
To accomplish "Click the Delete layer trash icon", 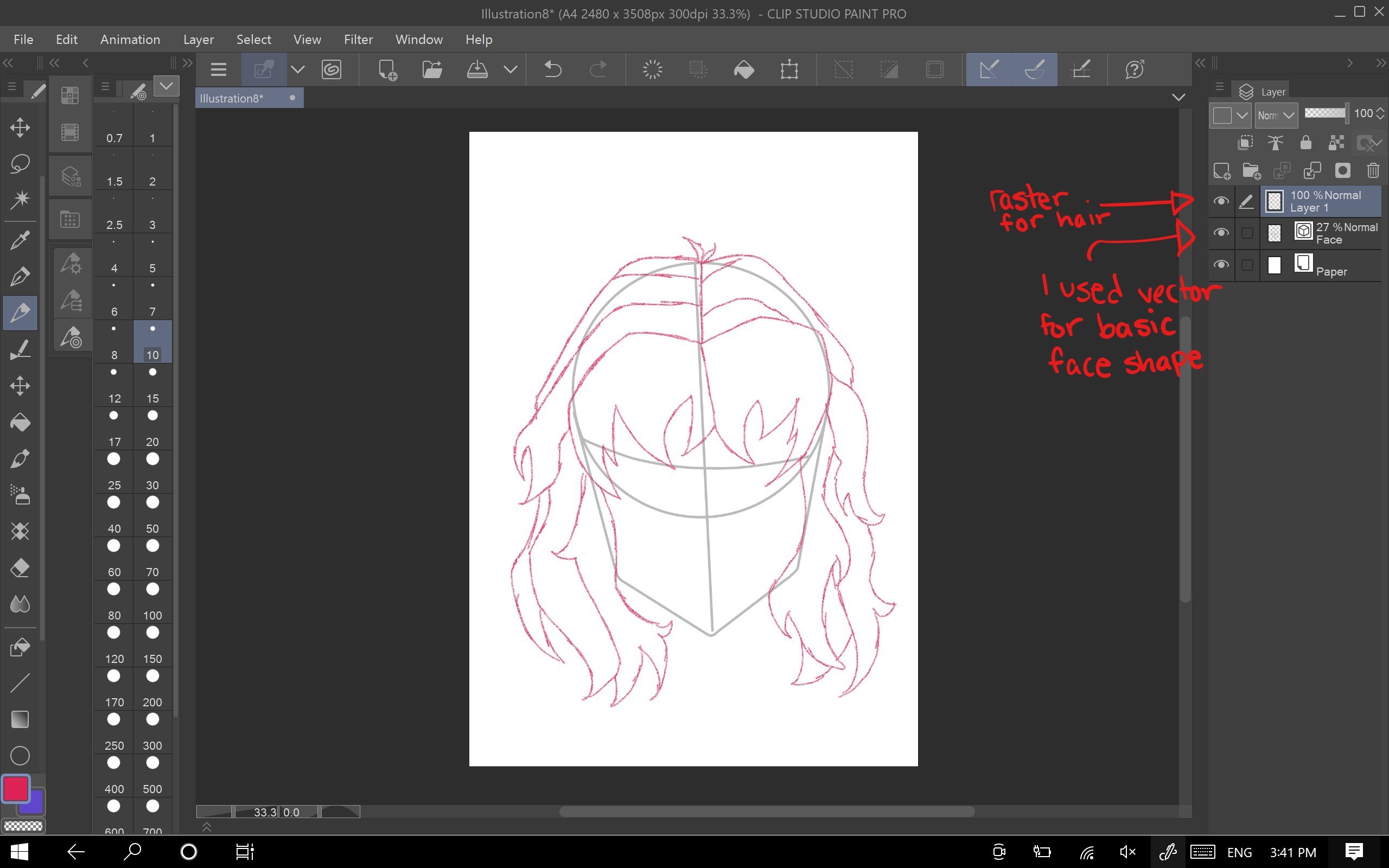I will tap(1373, 170).
